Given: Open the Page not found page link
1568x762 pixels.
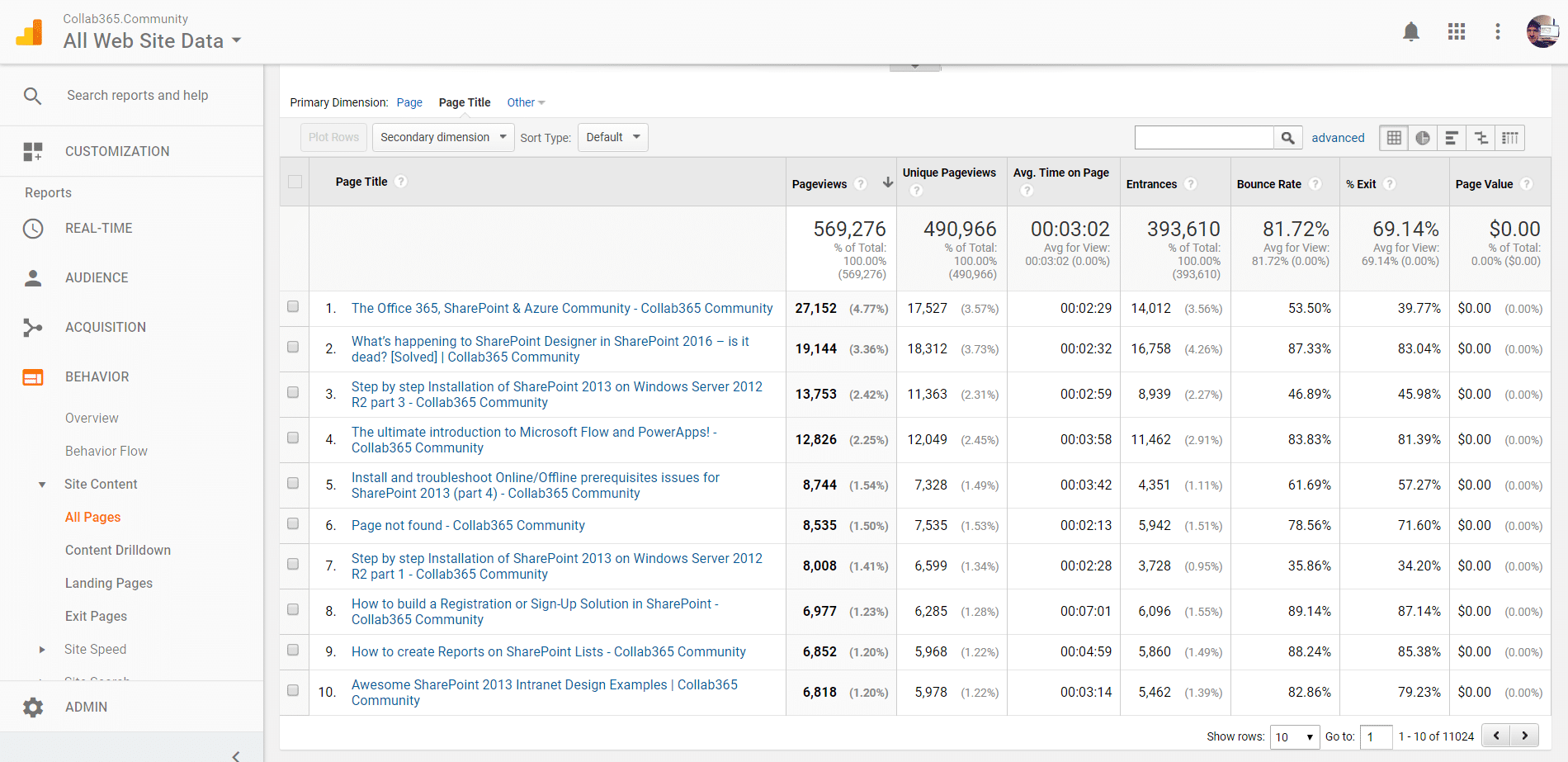Looking at the screenshot, I should [468, 525].
